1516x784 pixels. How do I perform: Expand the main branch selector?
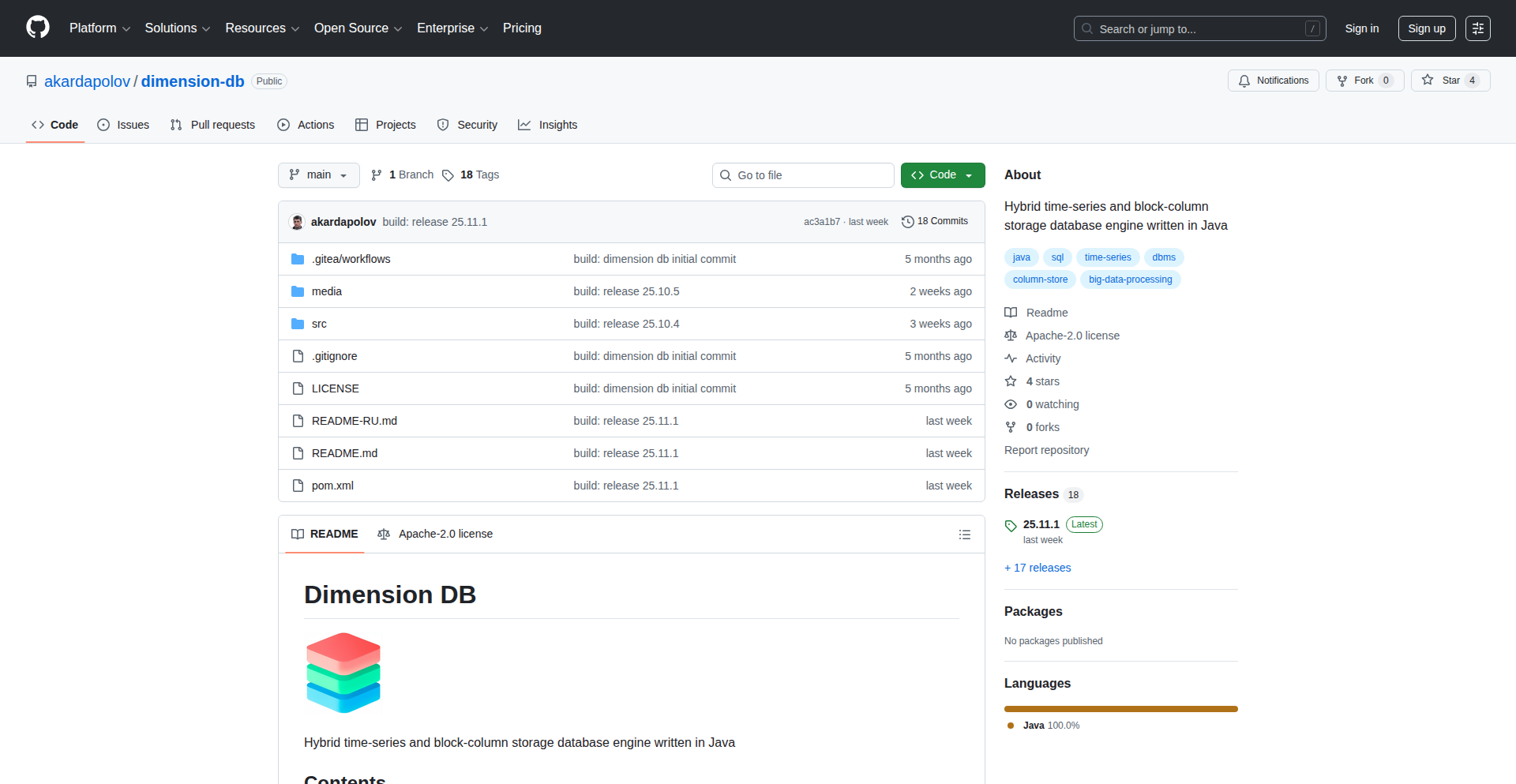pos(318,174)
